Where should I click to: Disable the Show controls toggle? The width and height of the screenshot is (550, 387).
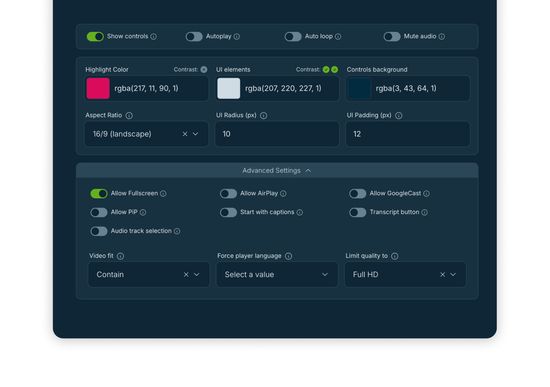[95, 36]
